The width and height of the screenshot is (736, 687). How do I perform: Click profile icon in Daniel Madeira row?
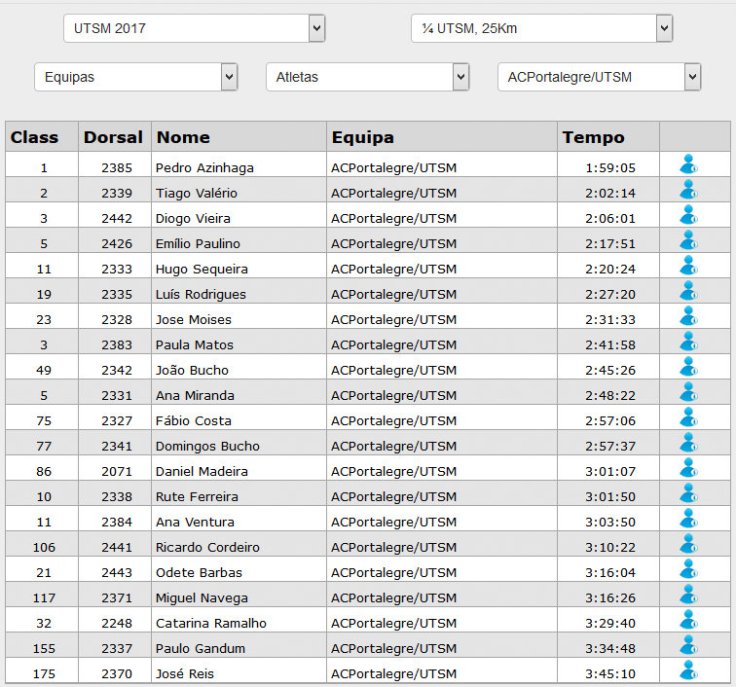(688, 469)
